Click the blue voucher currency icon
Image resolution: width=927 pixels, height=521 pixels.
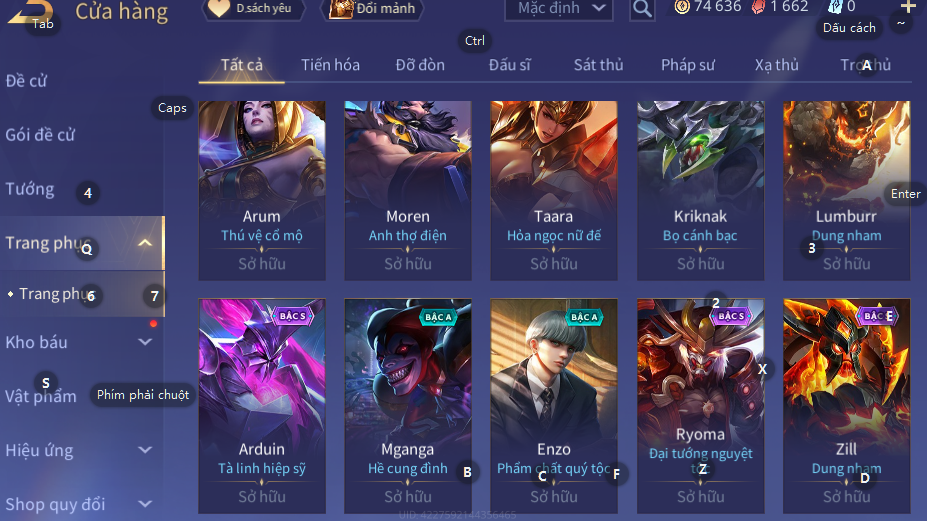pyautogui.click(x=835, y=7)
